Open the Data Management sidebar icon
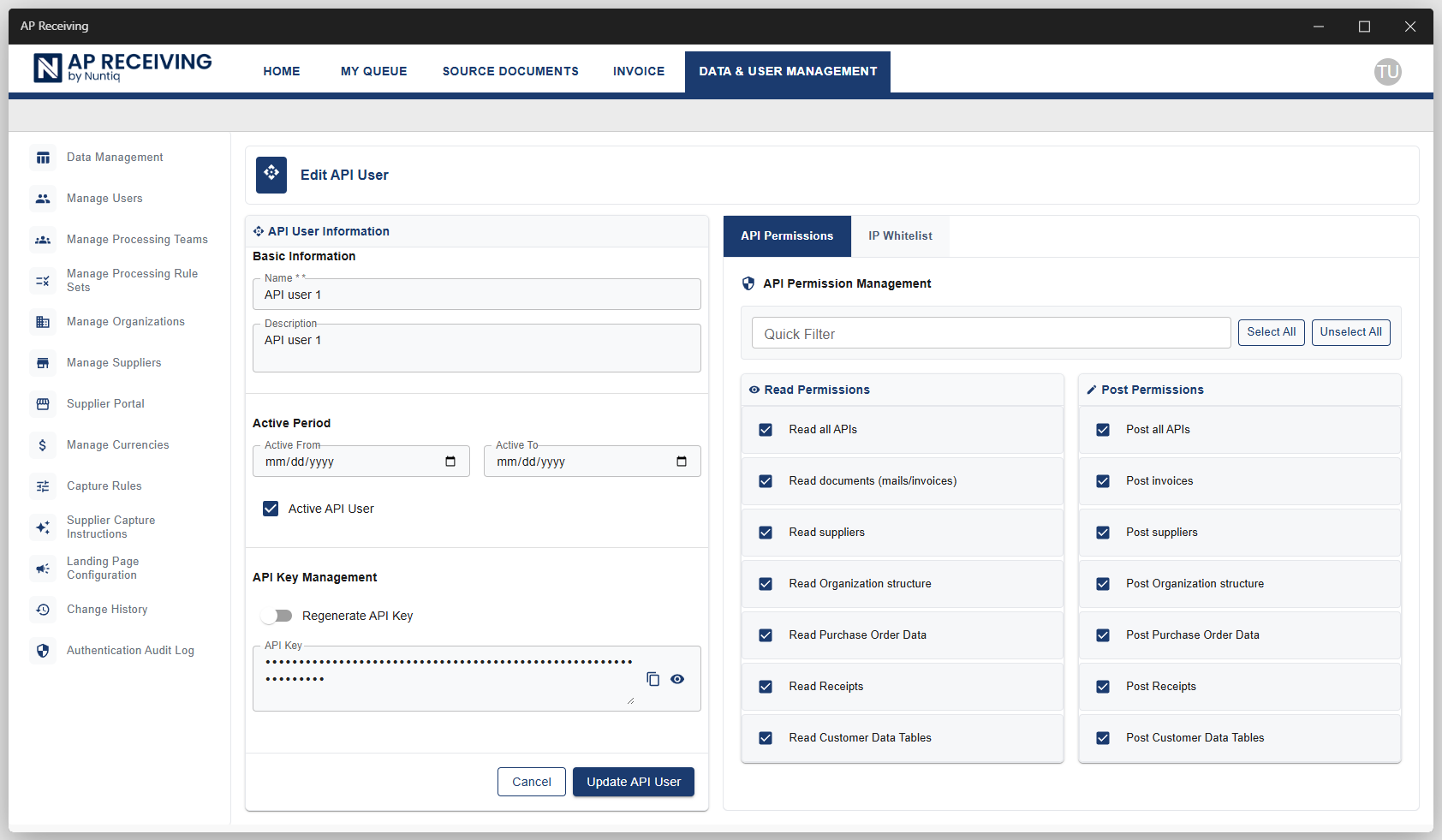This screenshot has height=840, width=1442. pyautogui.click(x=43, y=158)
